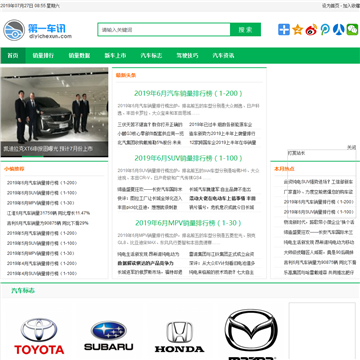Close the floating ad with 关闭
360x360 pixels.
352,147
